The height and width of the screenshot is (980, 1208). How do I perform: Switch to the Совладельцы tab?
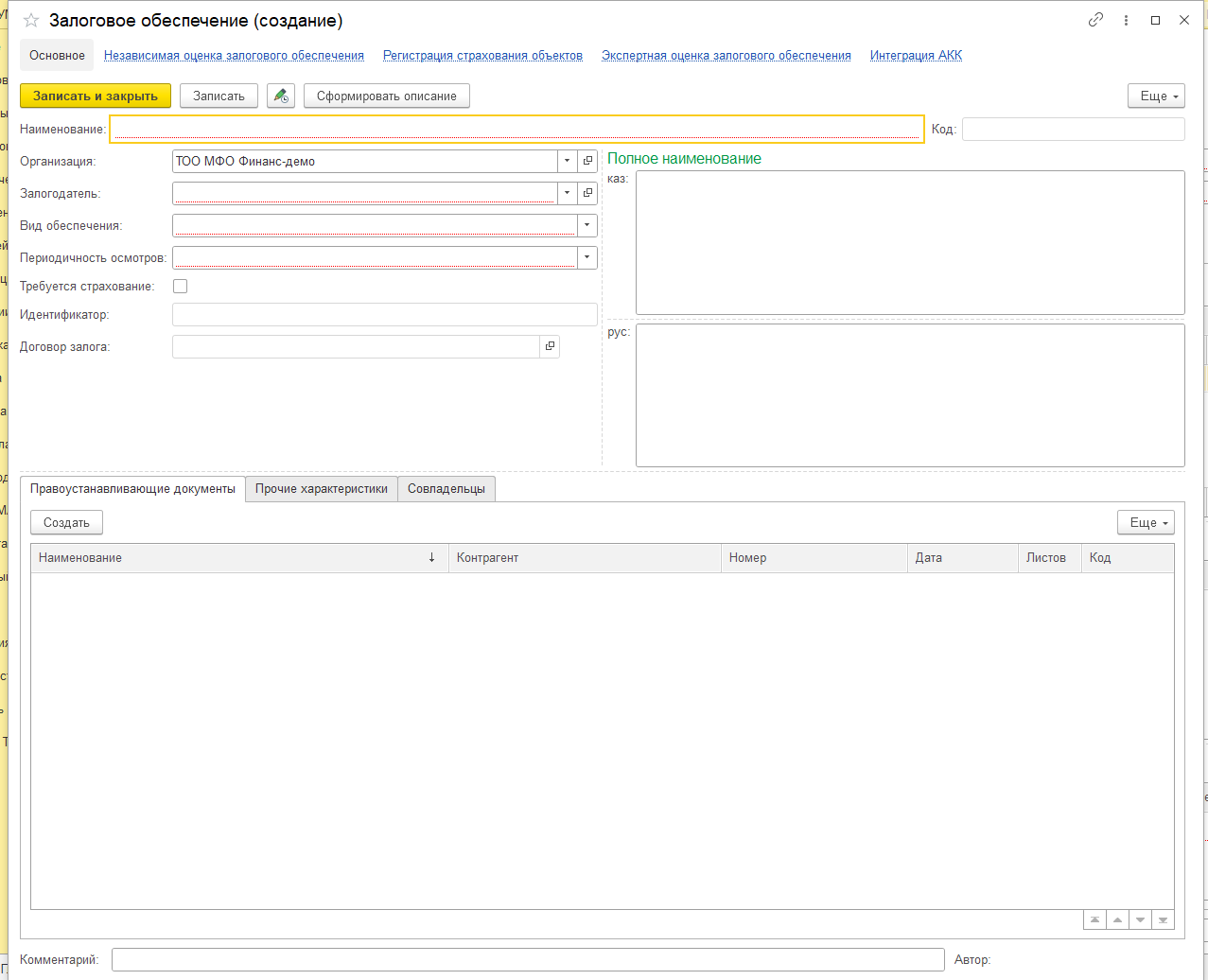(446, 489)
